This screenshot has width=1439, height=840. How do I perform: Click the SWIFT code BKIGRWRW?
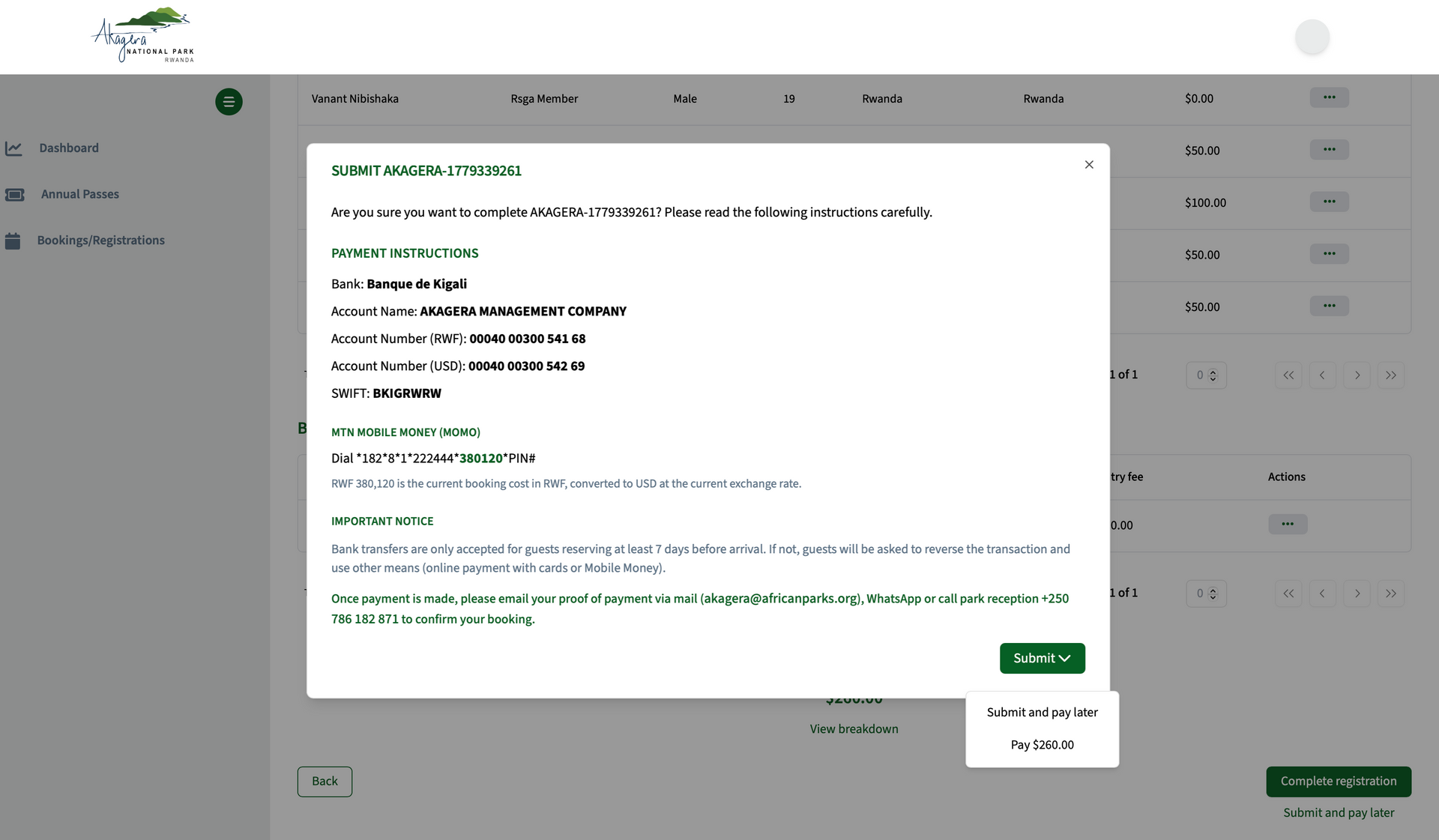click(407, 393)
